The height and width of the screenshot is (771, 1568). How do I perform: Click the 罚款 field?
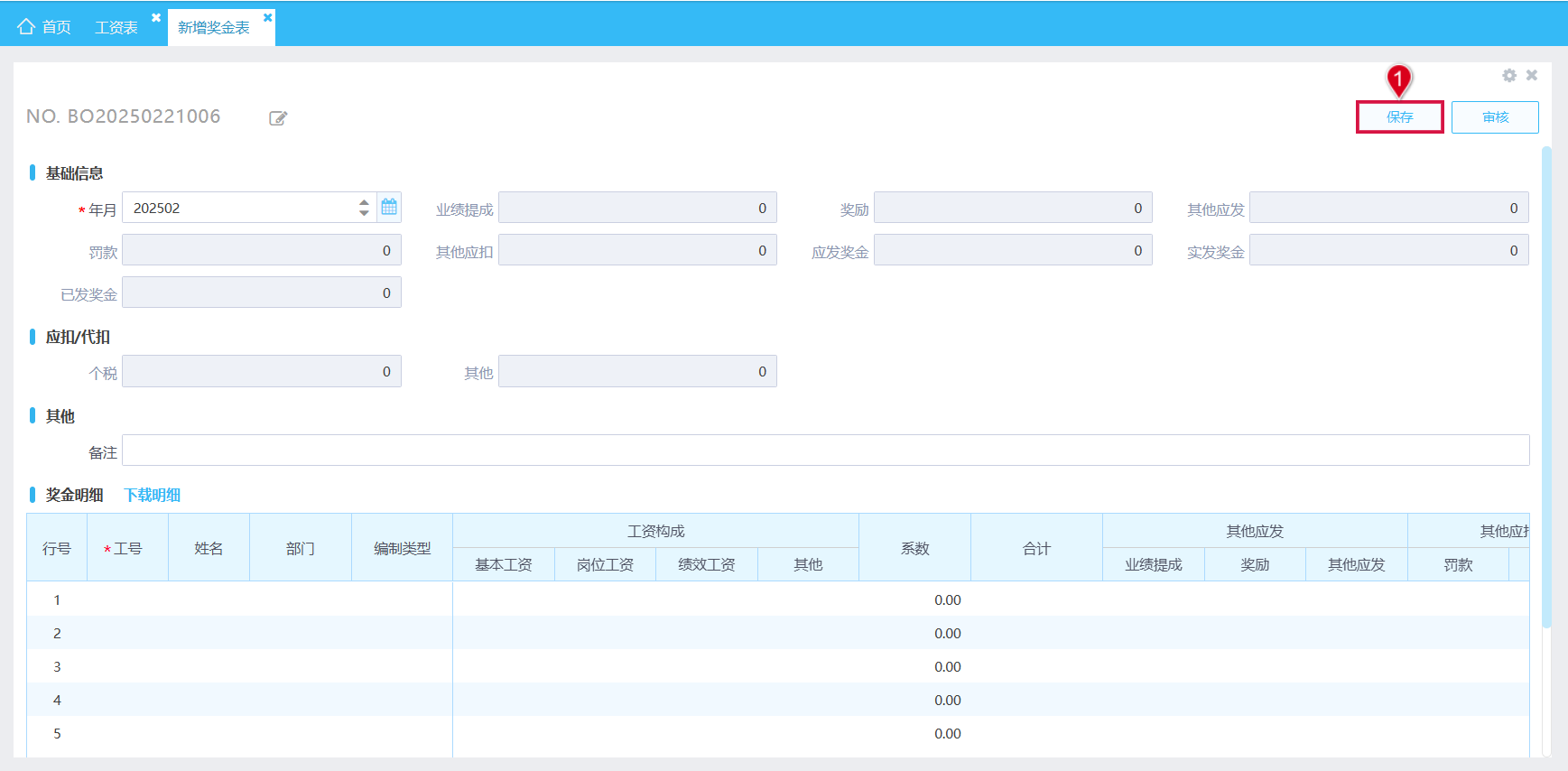pyautogui.click(x=262, y=250)
